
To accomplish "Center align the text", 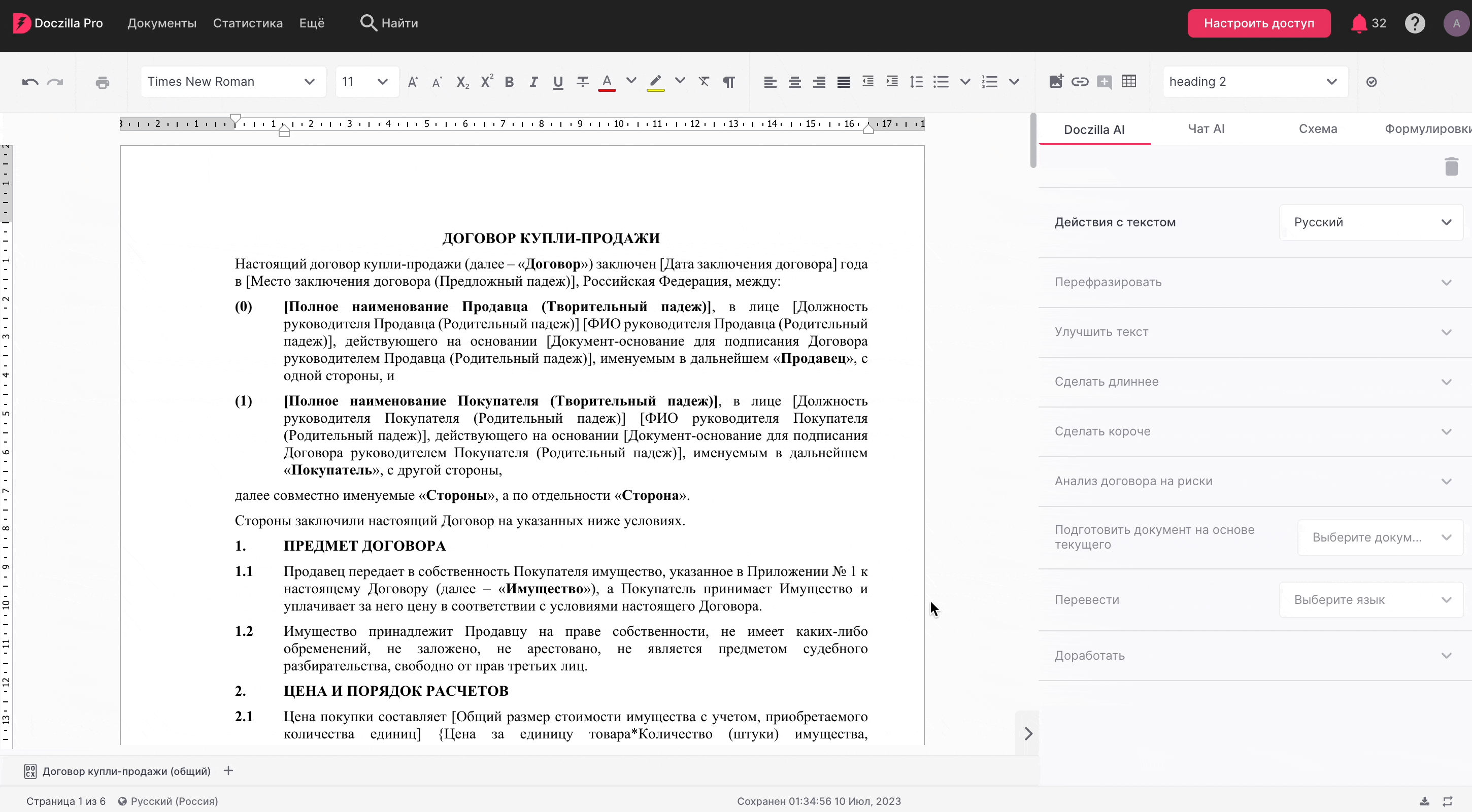I will pos(795,82).
